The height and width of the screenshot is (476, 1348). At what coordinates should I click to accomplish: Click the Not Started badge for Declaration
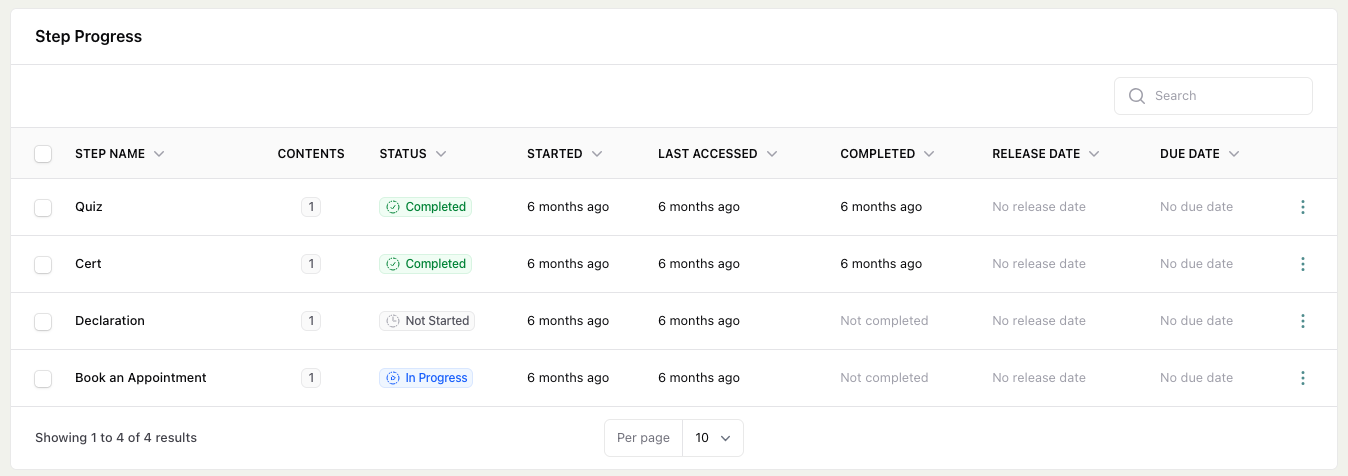point(427,321)
